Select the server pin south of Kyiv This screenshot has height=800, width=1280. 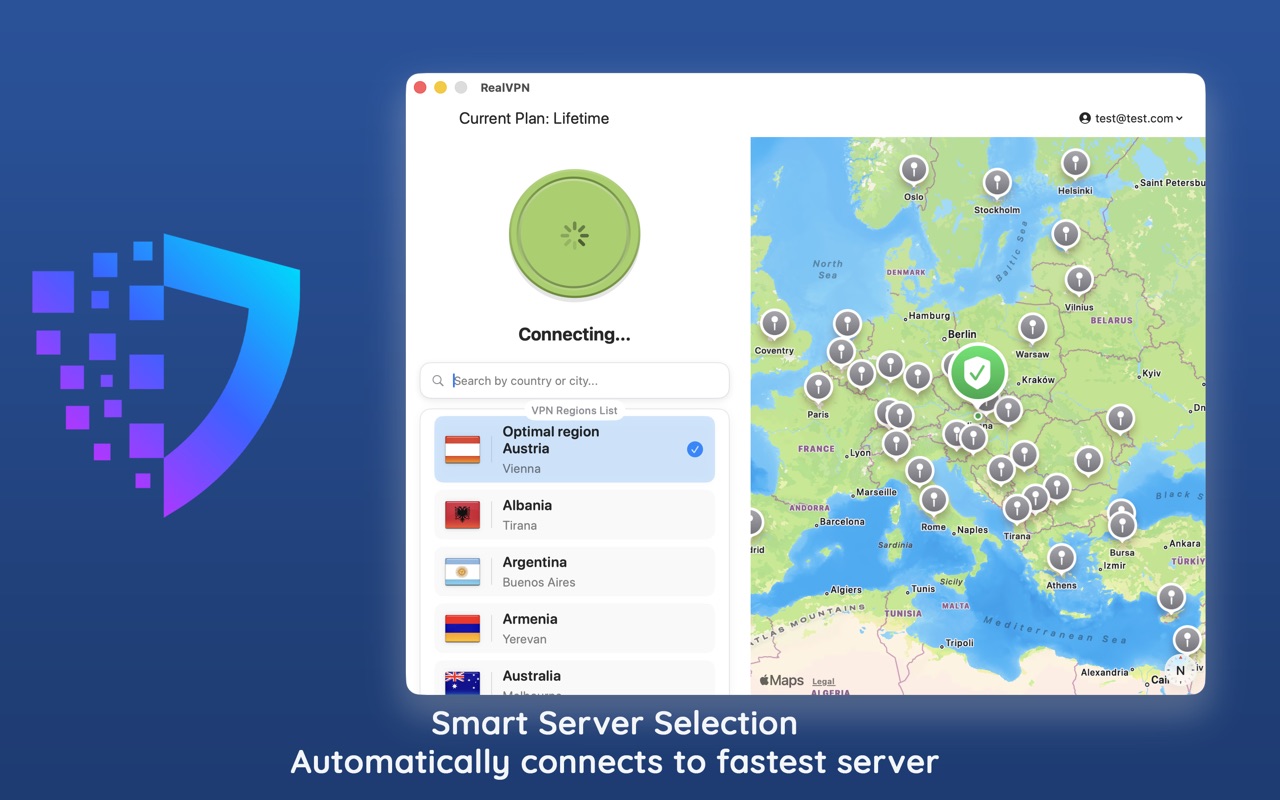tap(1120, 418)
